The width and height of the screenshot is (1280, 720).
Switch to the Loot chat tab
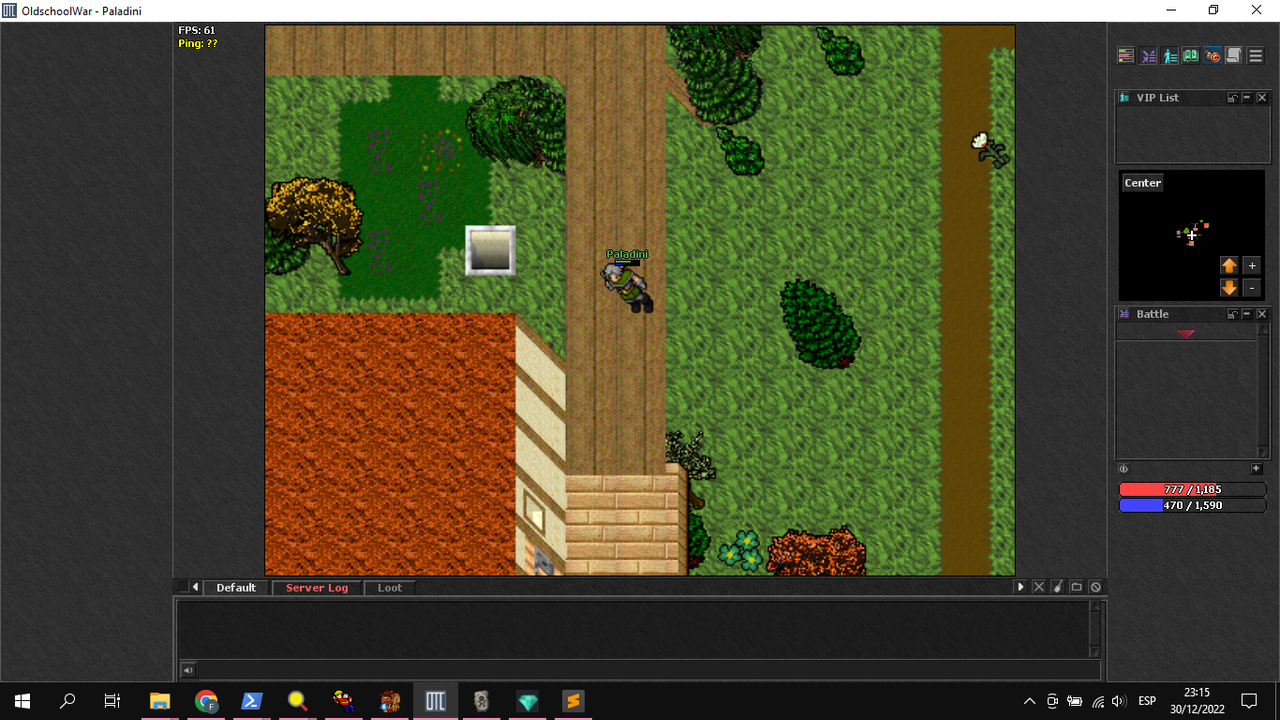tap(390, 588)
